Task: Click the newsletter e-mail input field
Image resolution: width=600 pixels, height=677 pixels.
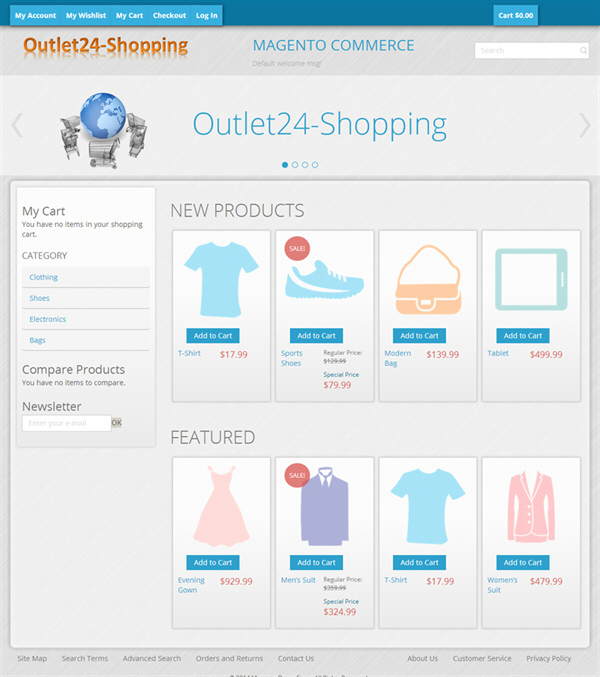Action: coord(67,423)
